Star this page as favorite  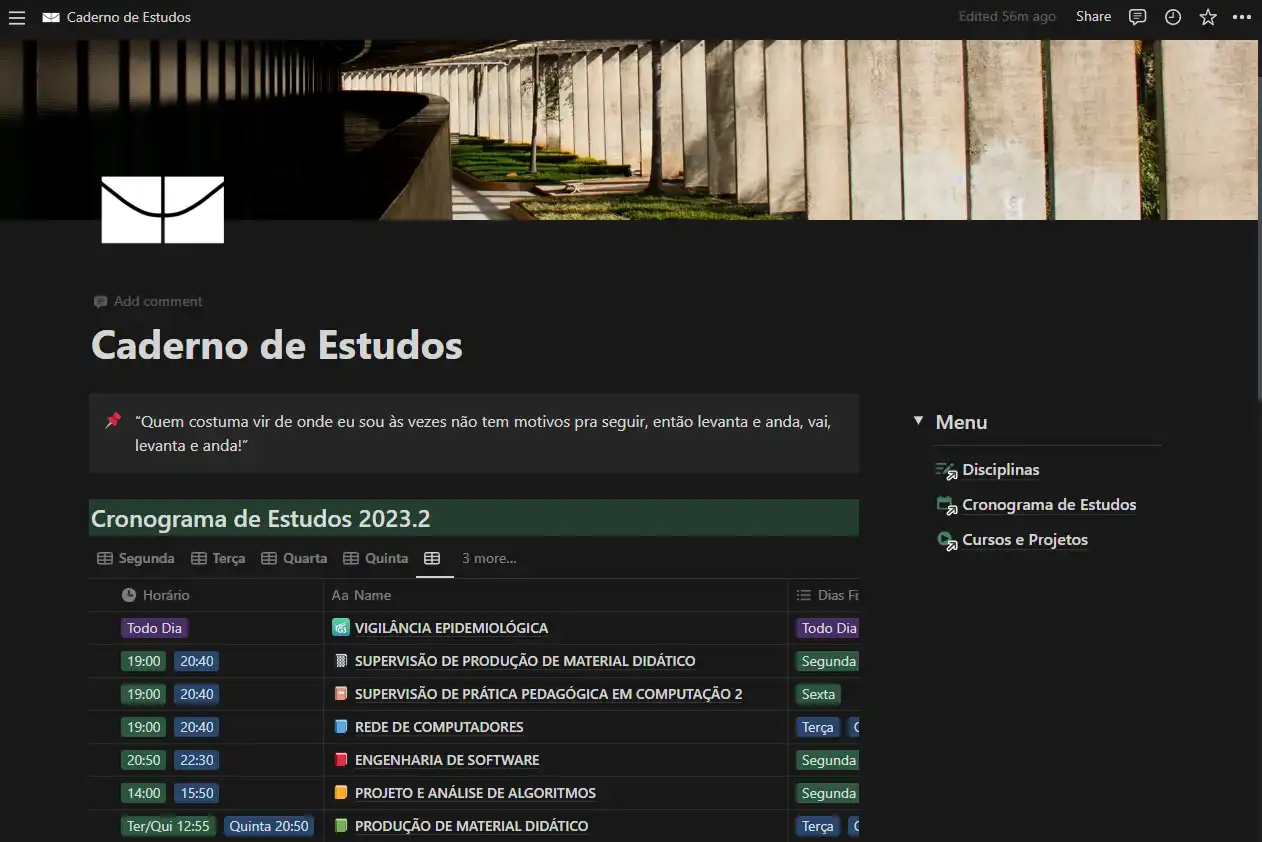pyautogui.click(x=1208, y=17)
